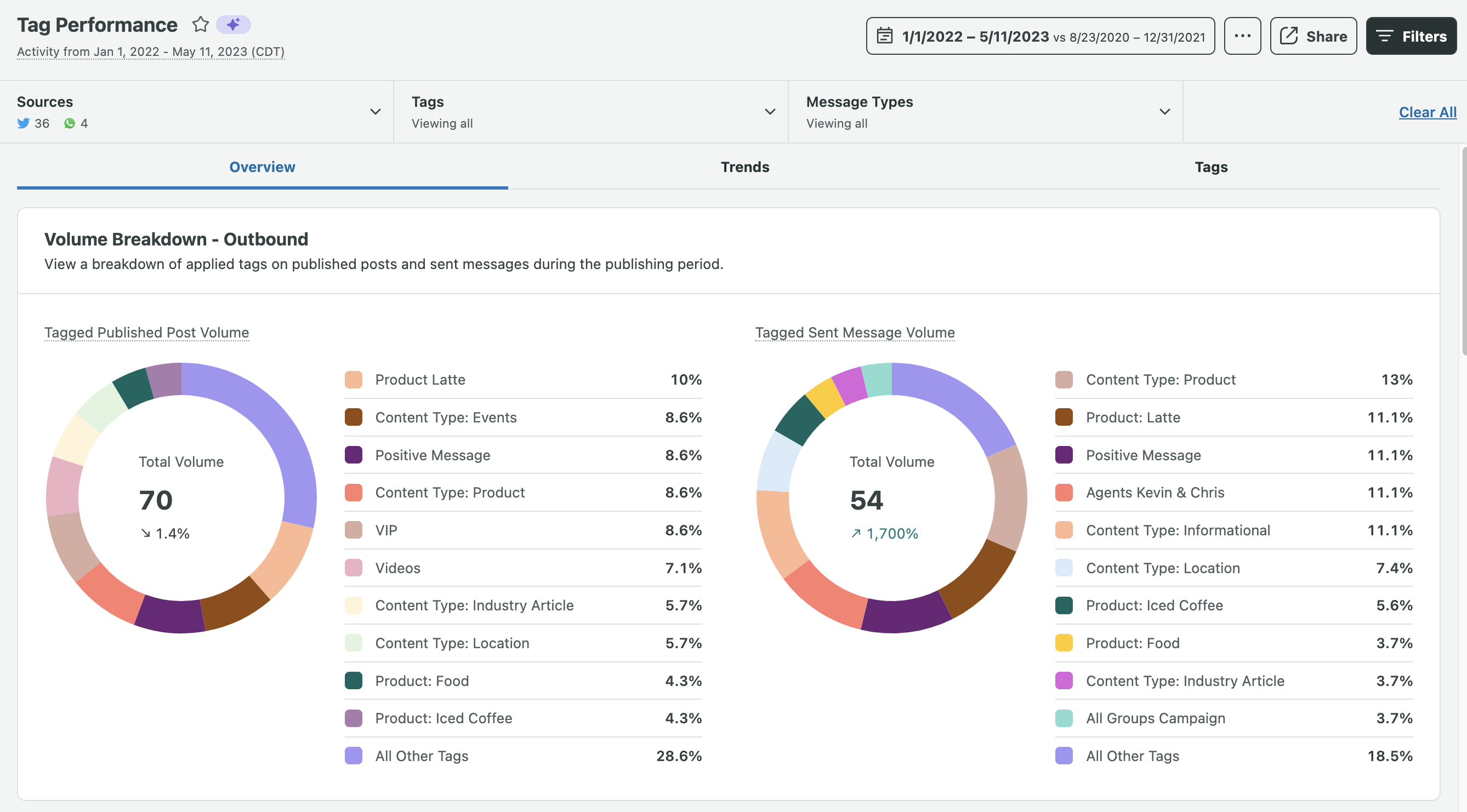Viewport: 1467px width, 812px height.
Task: Expand the Message Types dropdown filter
Action: [1163, 111]
